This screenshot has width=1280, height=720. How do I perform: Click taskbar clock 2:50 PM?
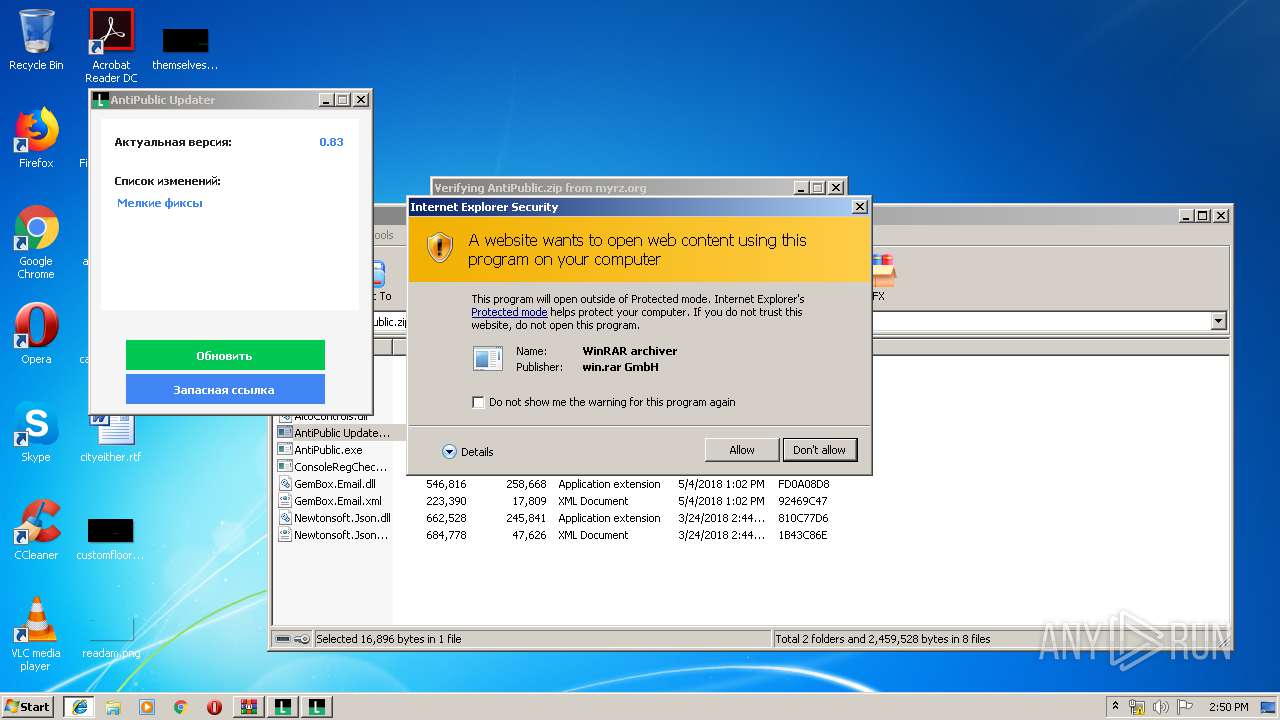[1229, 707]
